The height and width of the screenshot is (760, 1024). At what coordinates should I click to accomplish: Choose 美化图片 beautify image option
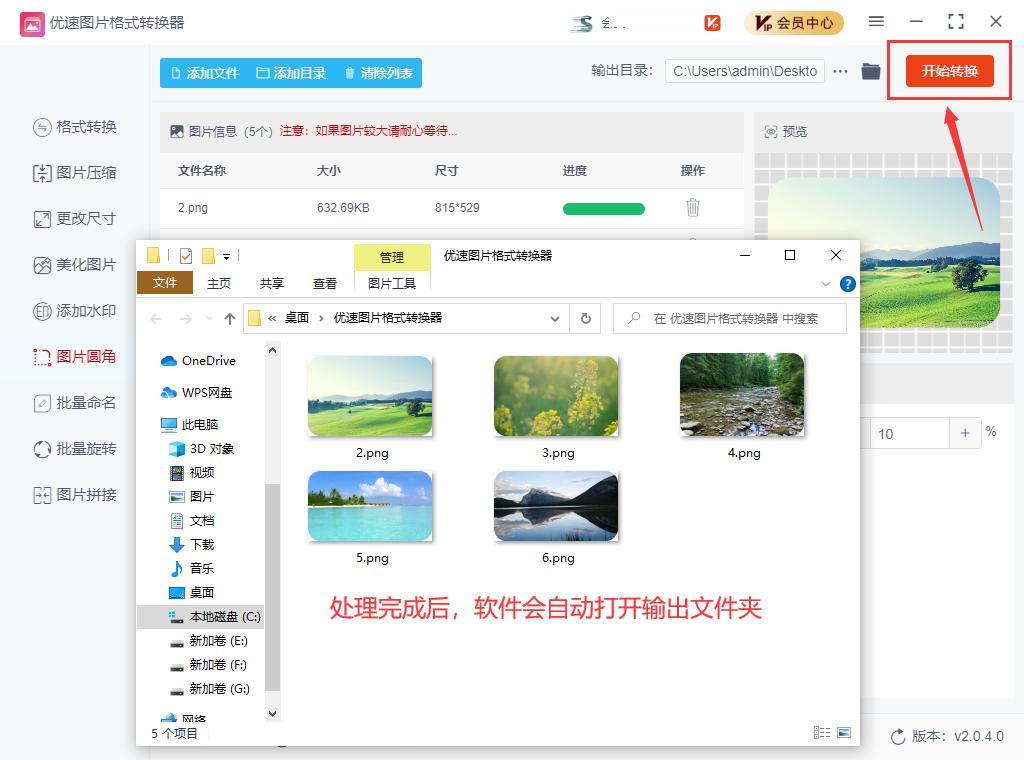coord(74,265)
